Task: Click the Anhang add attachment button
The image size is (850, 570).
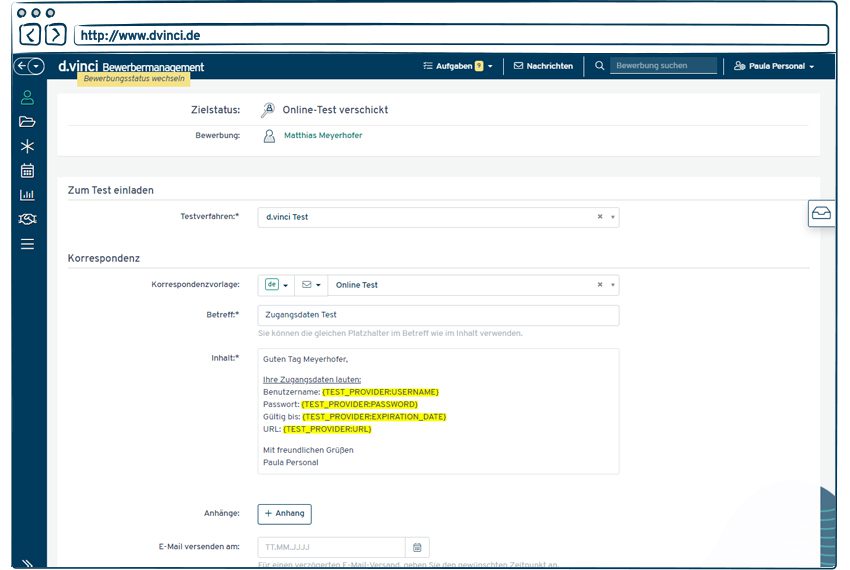Action: tap(285, 514)
